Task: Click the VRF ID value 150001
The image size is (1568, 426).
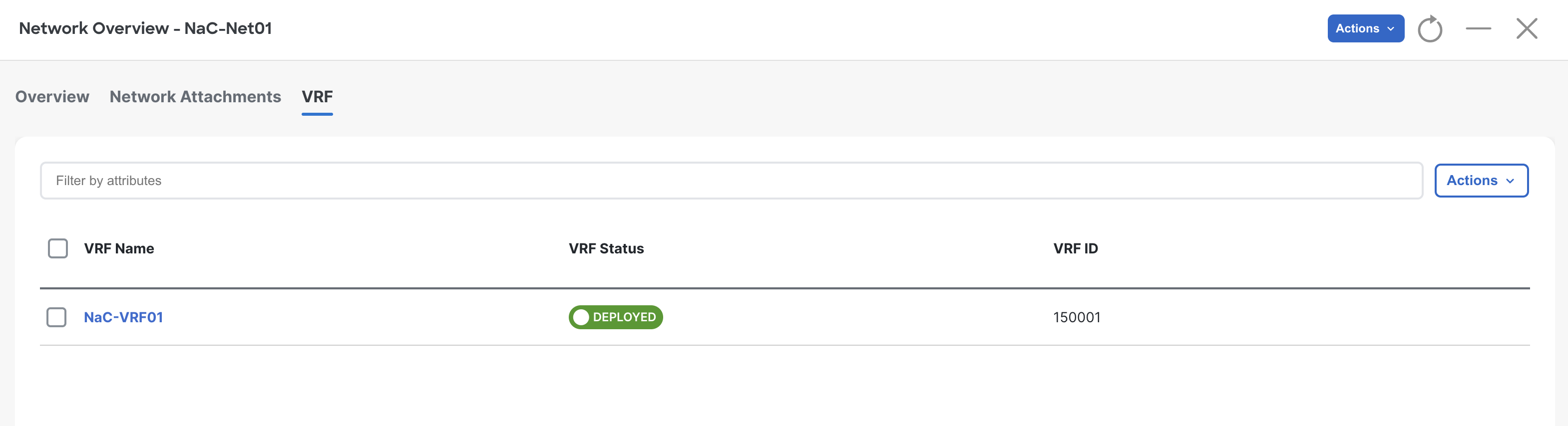Action: tap(1077, 317)
